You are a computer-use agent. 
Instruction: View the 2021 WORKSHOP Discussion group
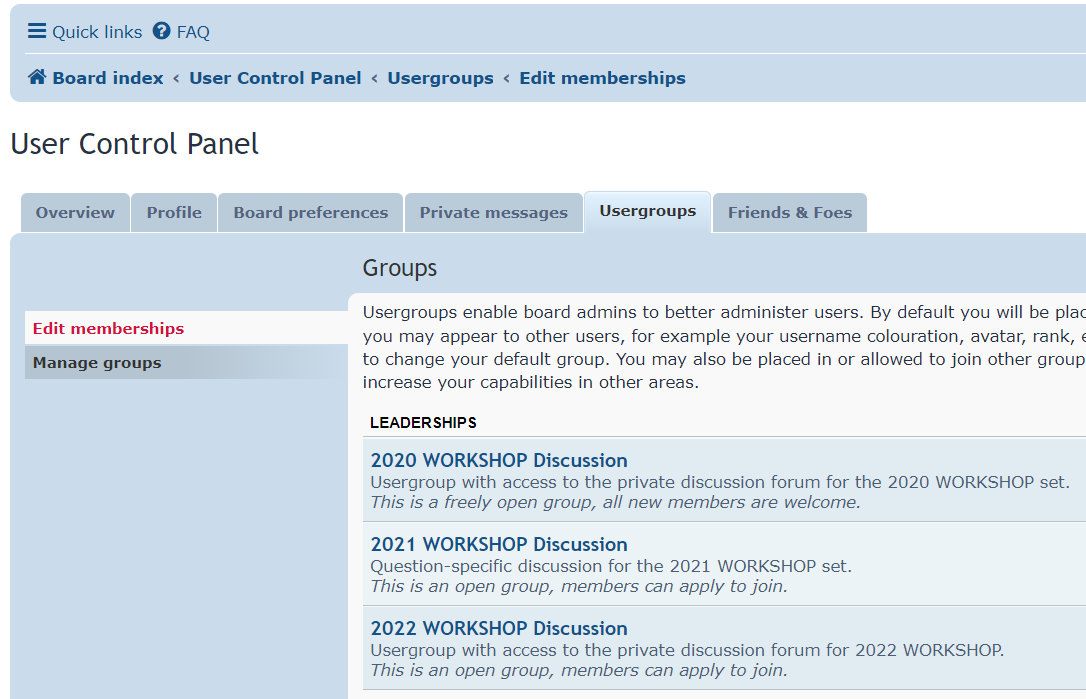pyautogui.click(x=499, y=544)
